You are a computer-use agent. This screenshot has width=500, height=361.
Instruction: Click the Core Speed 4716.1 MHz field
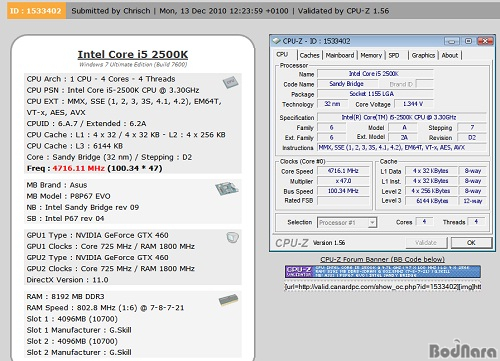(343, 171)
